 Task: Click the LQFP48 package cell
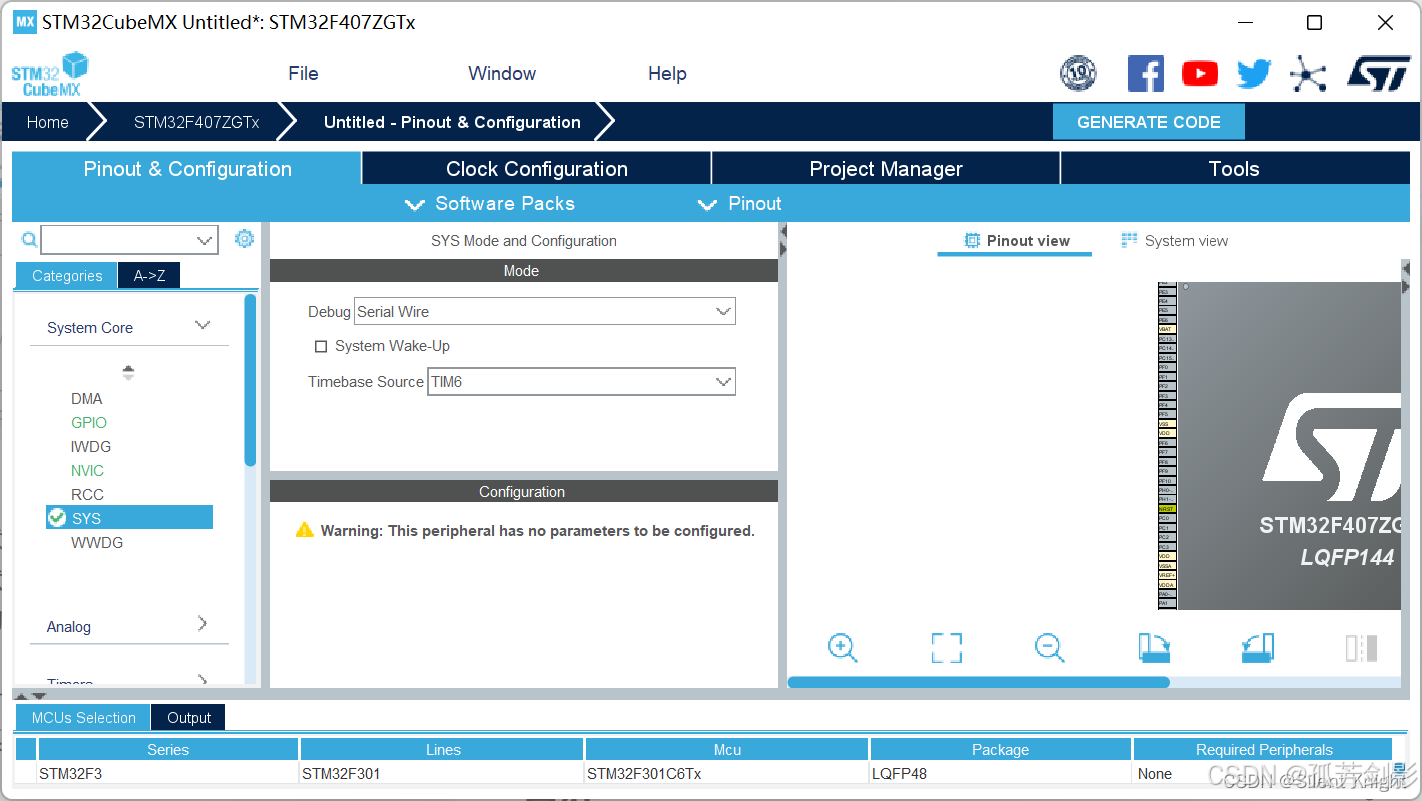pos(1000,773)
